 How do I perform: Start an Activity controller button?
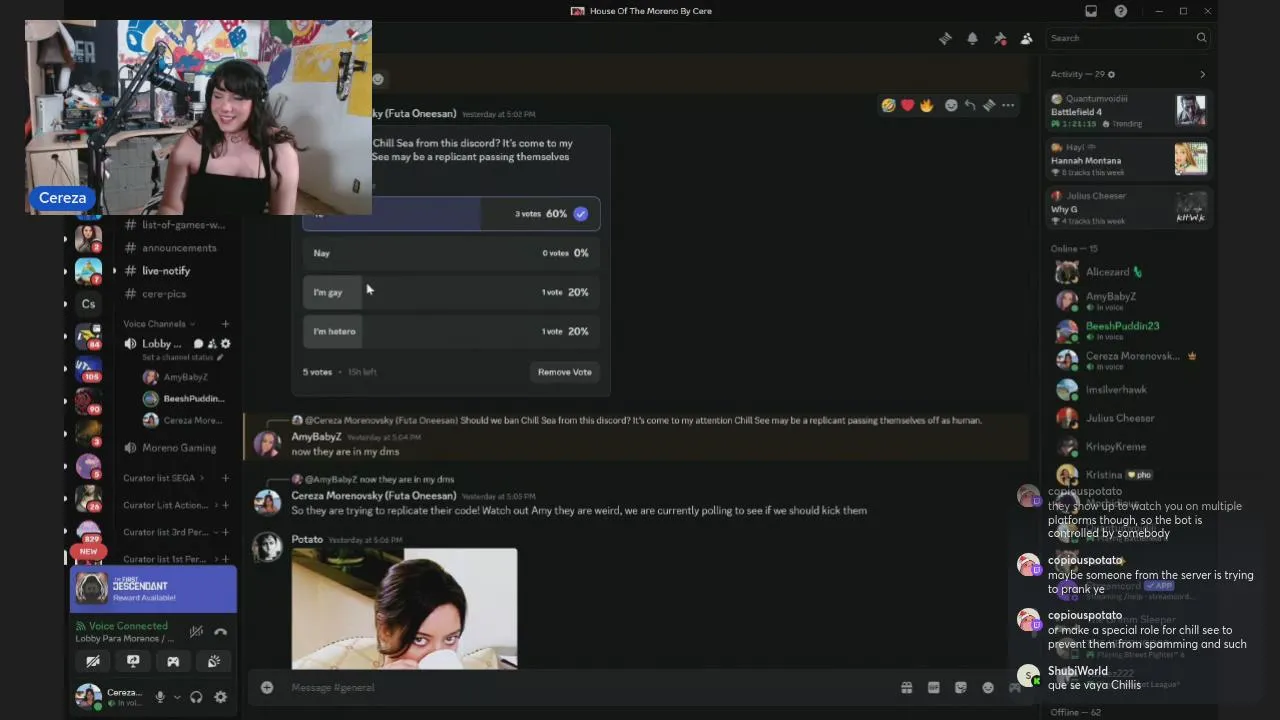click(173, 661)
